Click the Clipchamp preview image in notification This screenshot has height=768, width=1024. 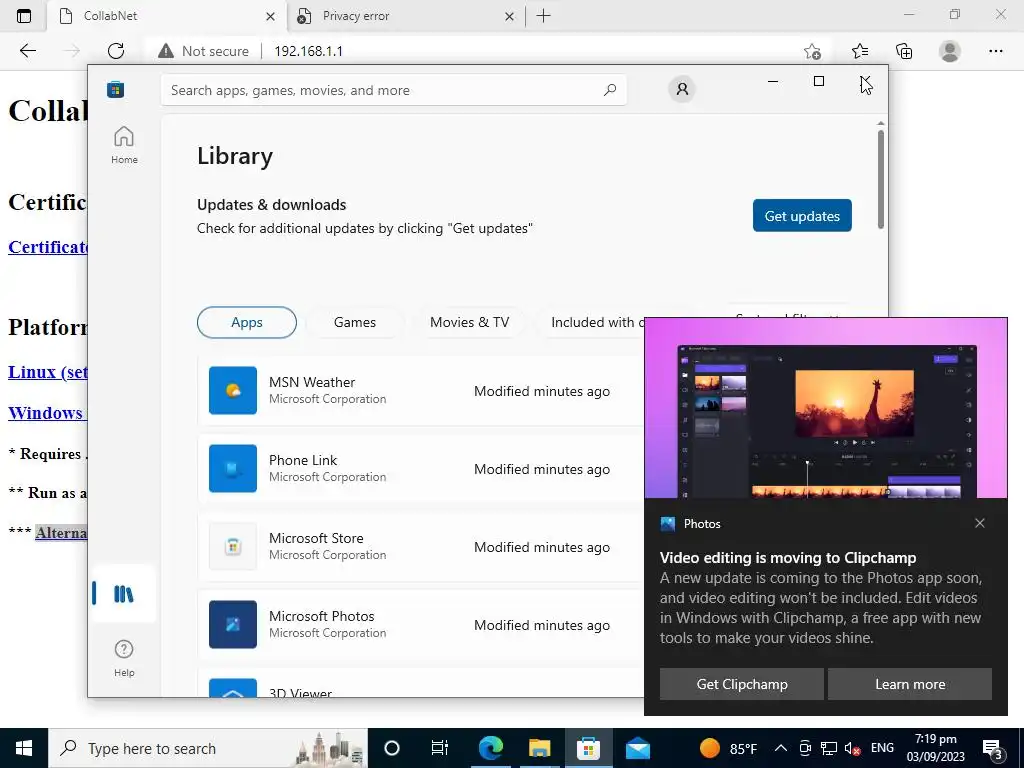click(x=826, y=408)
